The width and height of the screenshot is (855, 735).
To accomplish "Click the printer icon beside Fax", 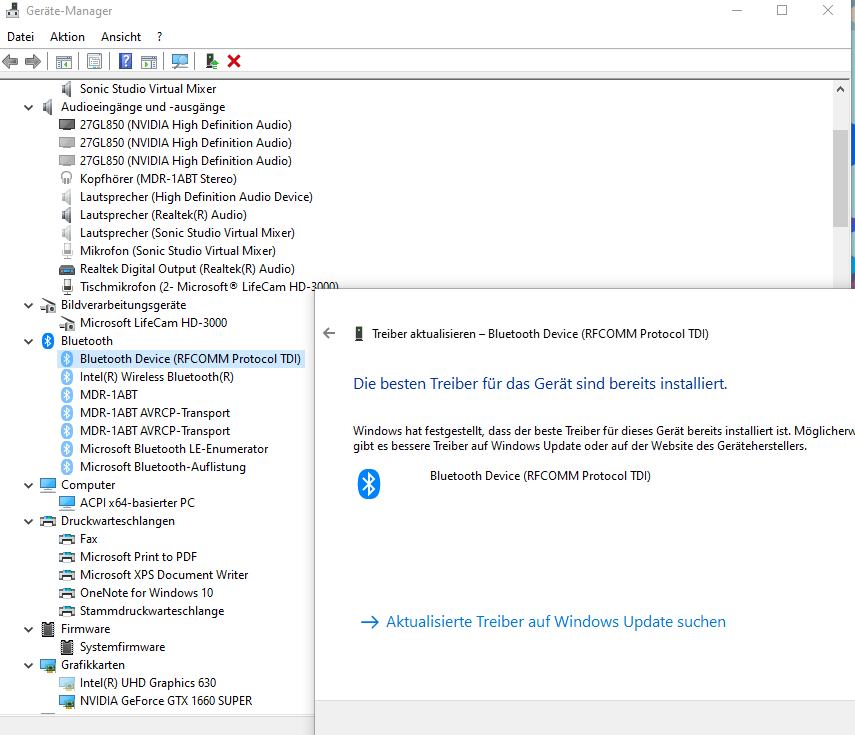I will click(x=67, y=539).
